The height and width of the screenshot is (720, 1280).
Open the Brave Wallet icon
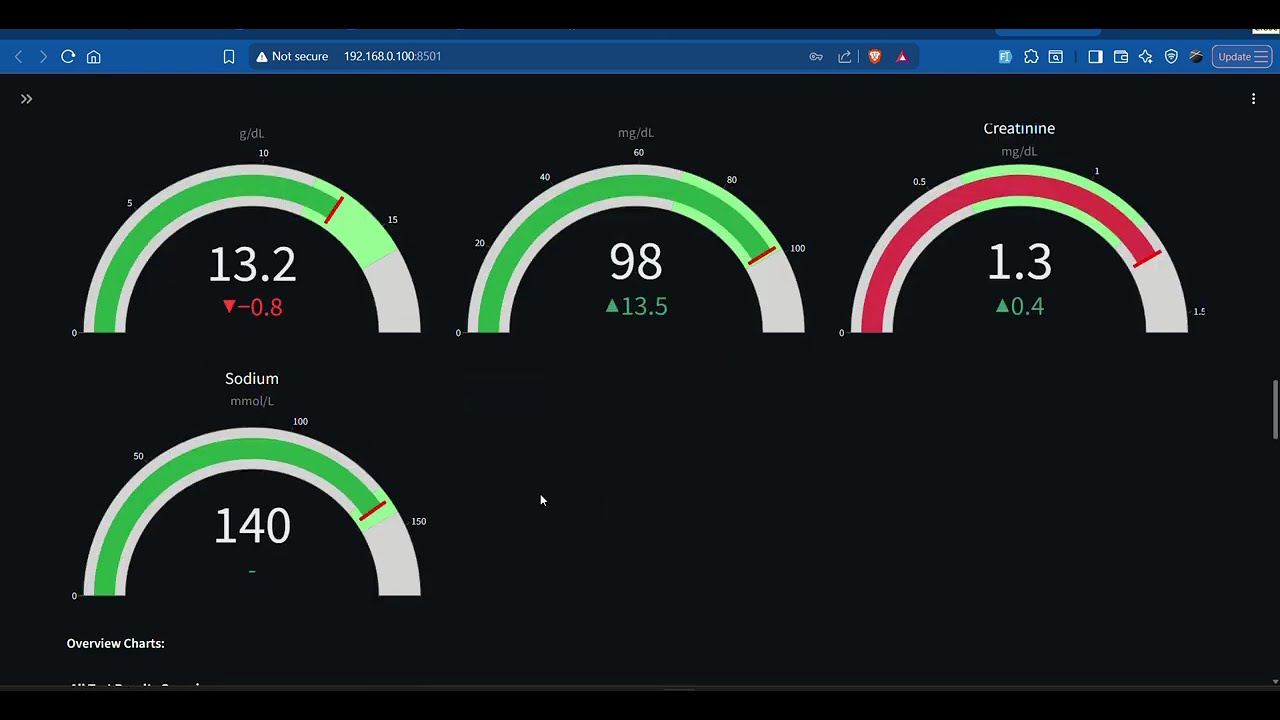coord(1121,57)
